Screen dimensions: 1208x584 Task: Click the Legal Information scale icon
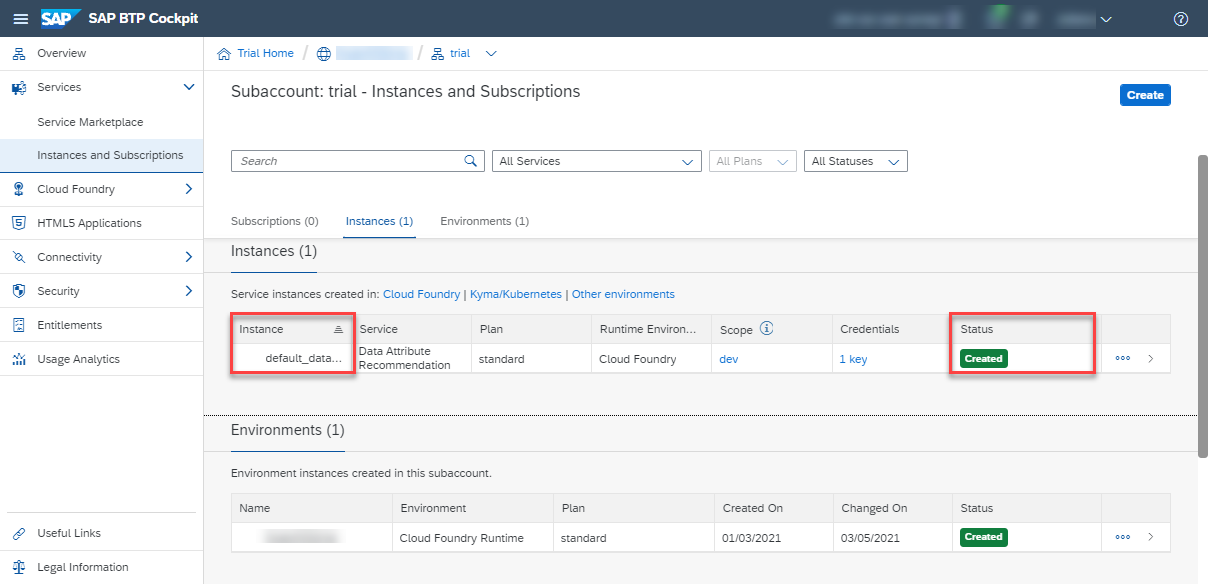18,567
